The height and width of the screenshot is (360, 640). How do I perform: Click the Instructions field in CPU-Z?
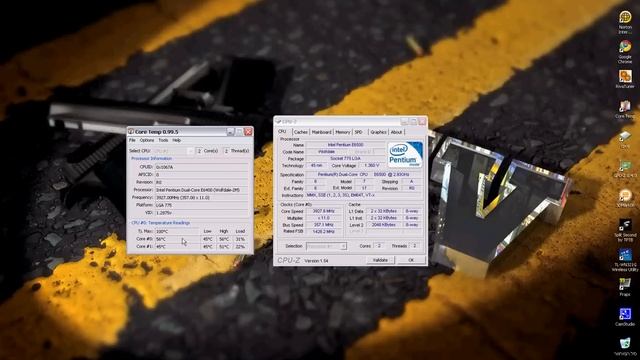pos(364,195)
